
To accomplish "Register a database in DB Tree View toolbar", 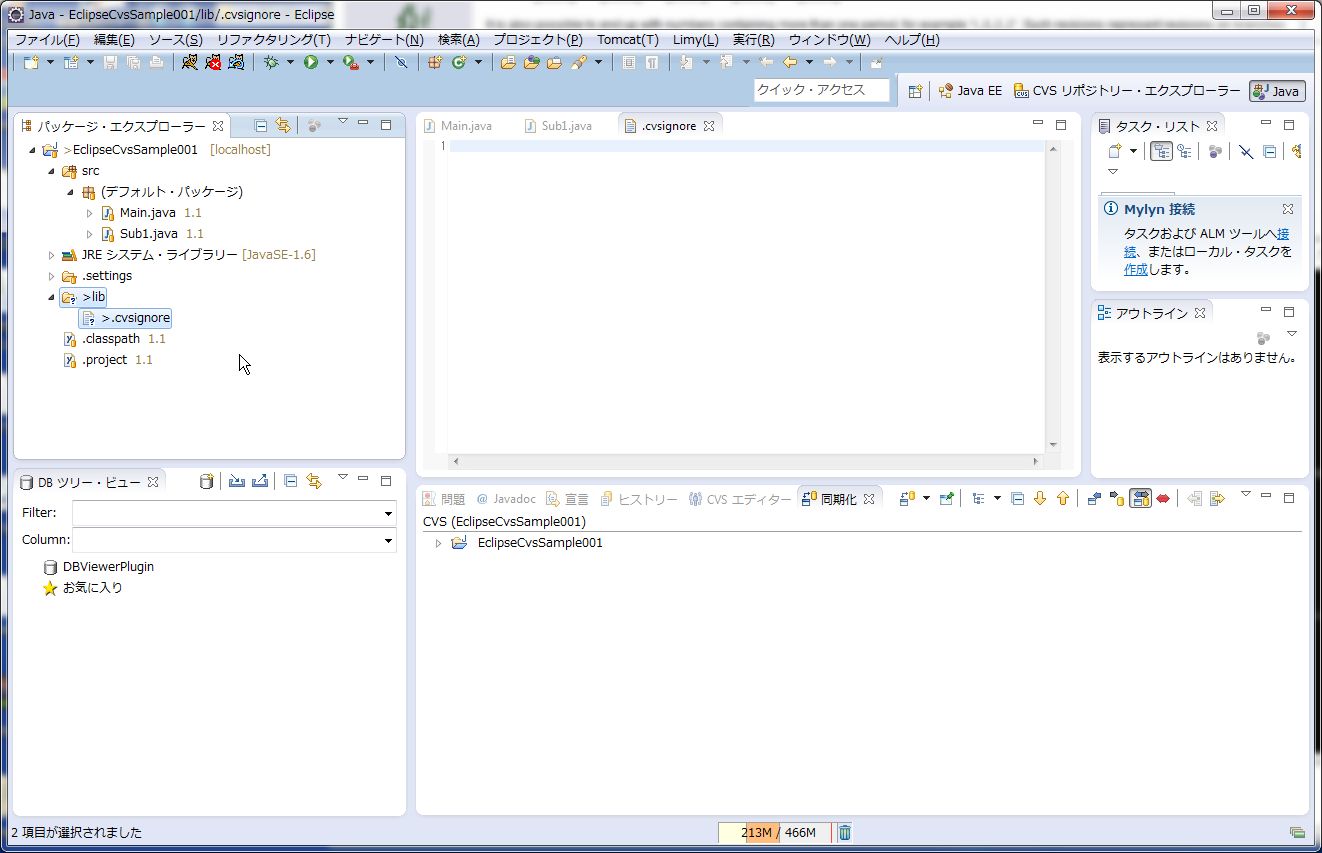I will tap(206, 481).
